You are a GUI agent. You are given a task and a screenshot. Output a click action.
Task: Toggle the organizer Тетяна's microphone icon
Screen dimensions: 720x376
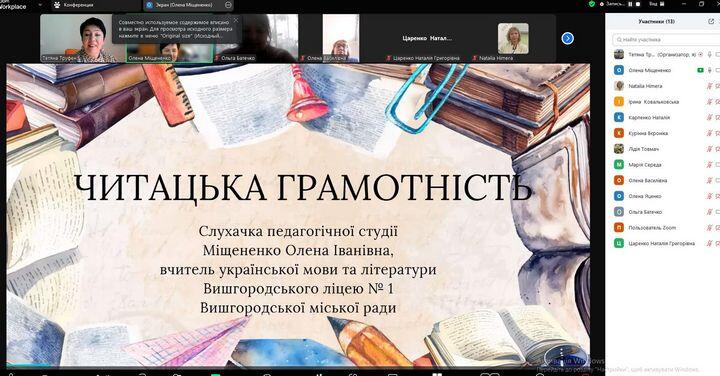709,55
